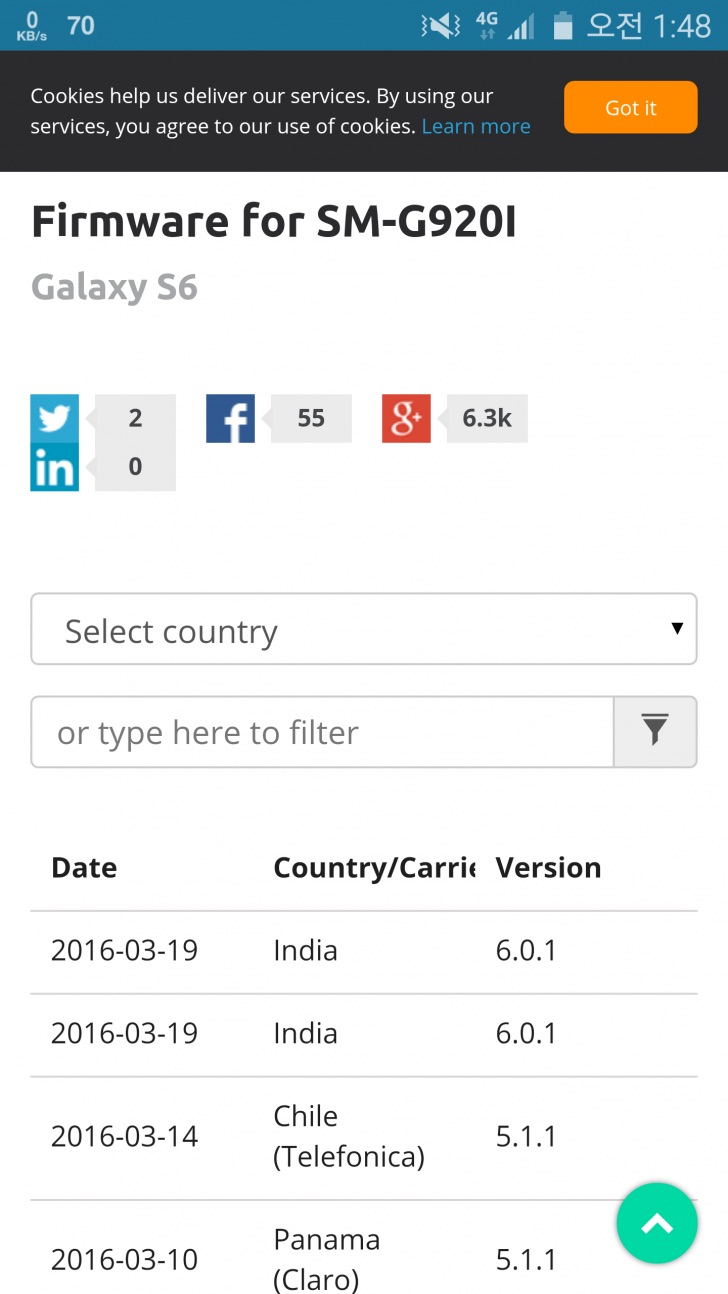
Task: Tap the Google Plus 6.3k share count
Action: click(487, 418)
